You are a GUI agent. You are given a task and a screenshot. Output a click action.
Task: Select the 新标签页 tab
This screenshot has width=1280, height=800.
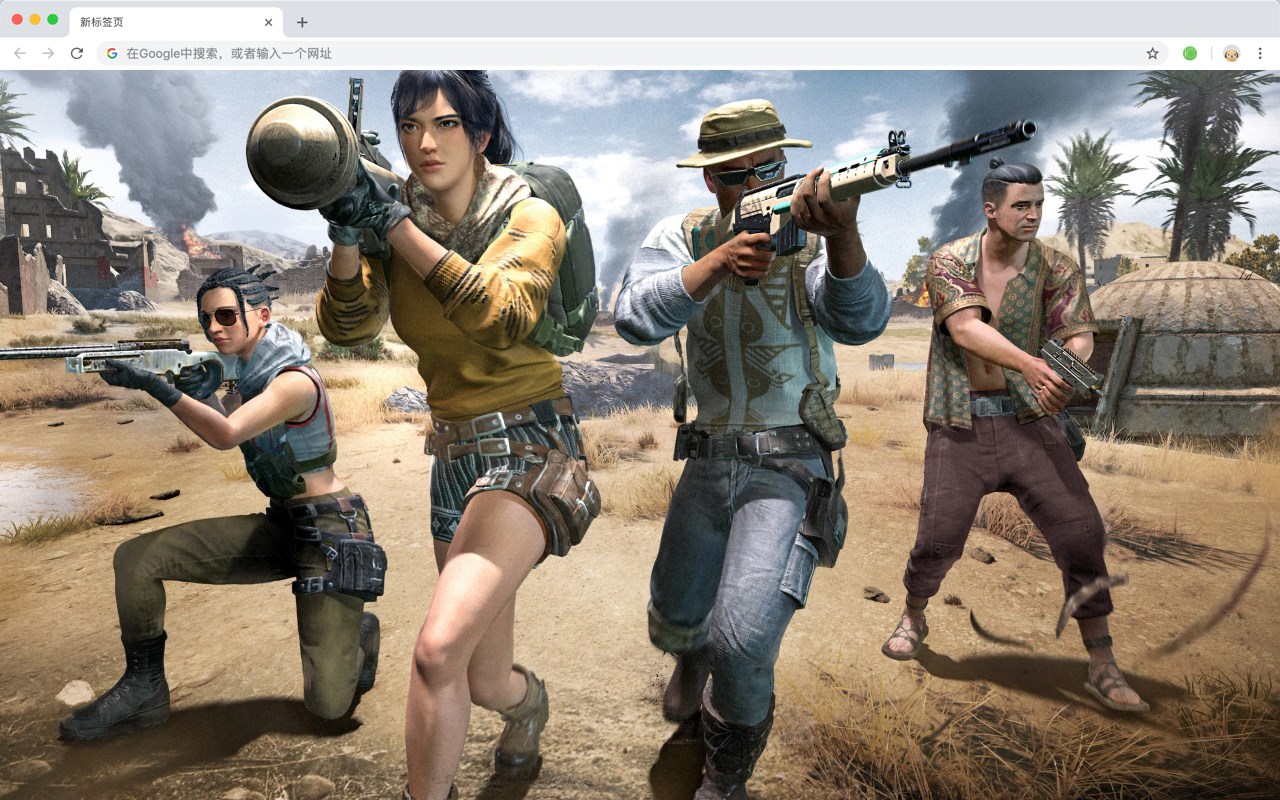click(x=176, y=22)
